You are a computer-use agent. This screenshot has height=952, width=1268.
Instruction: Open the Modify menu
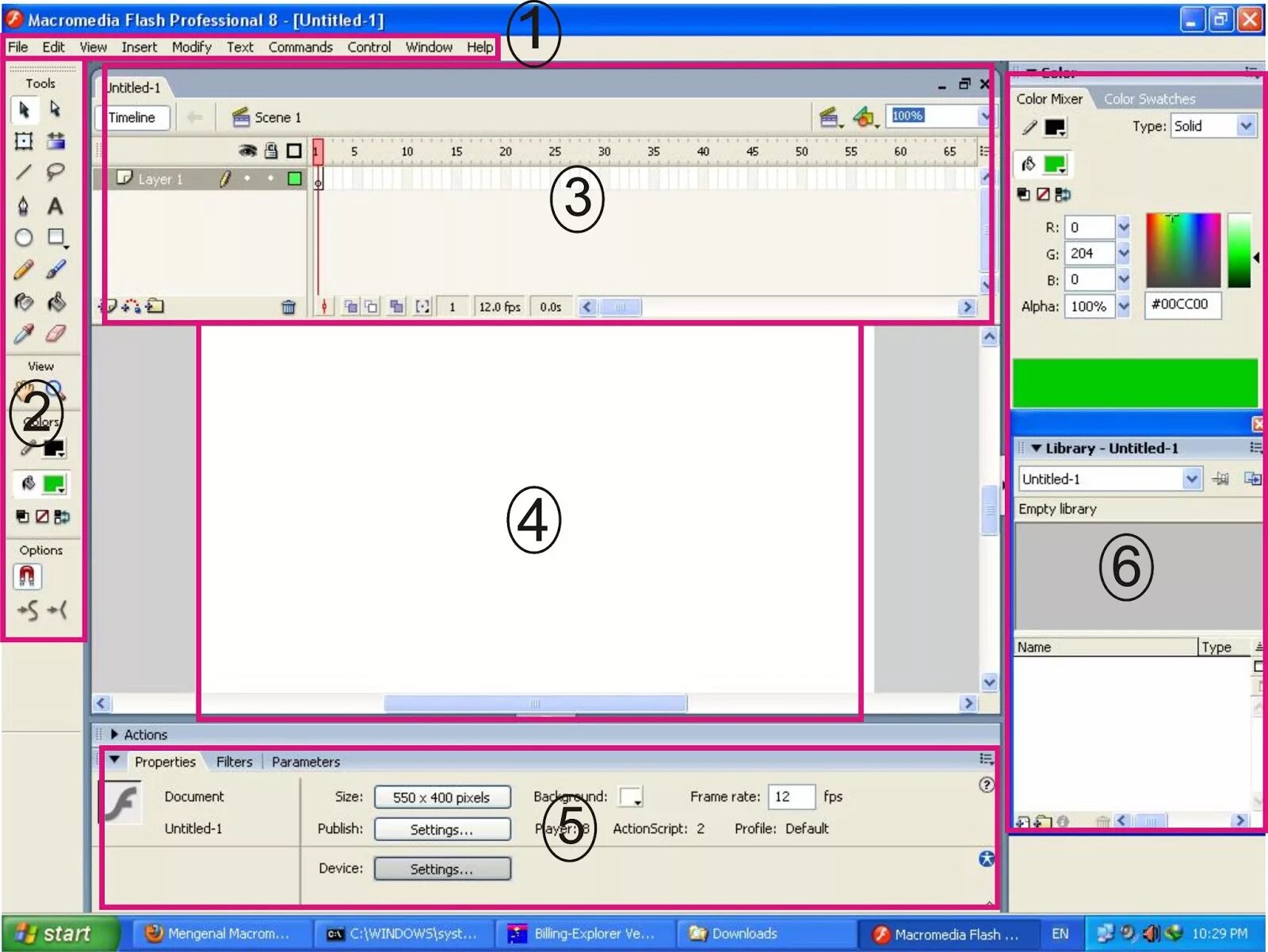(192, 48)
